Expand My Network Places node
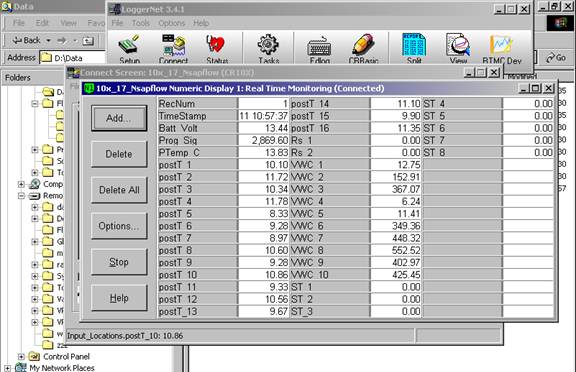The height and width of the screenshot is (372, 576). [x=7, y=368]
